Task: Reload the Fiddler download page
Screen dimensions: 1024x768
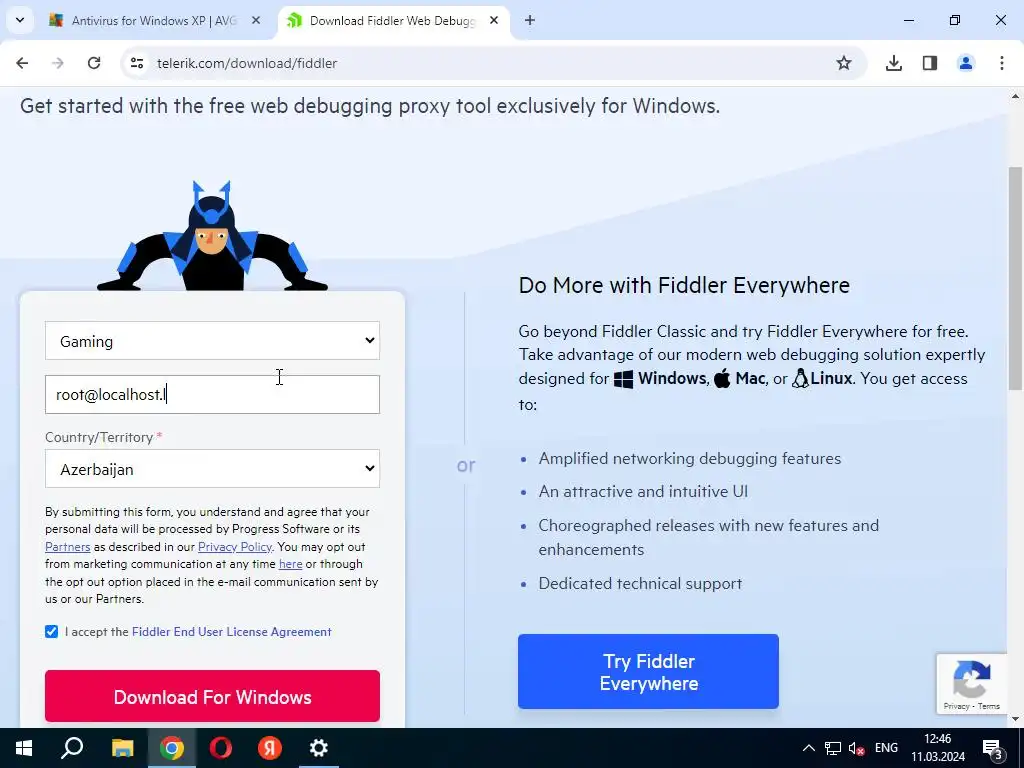Action: tap(94, 63)
